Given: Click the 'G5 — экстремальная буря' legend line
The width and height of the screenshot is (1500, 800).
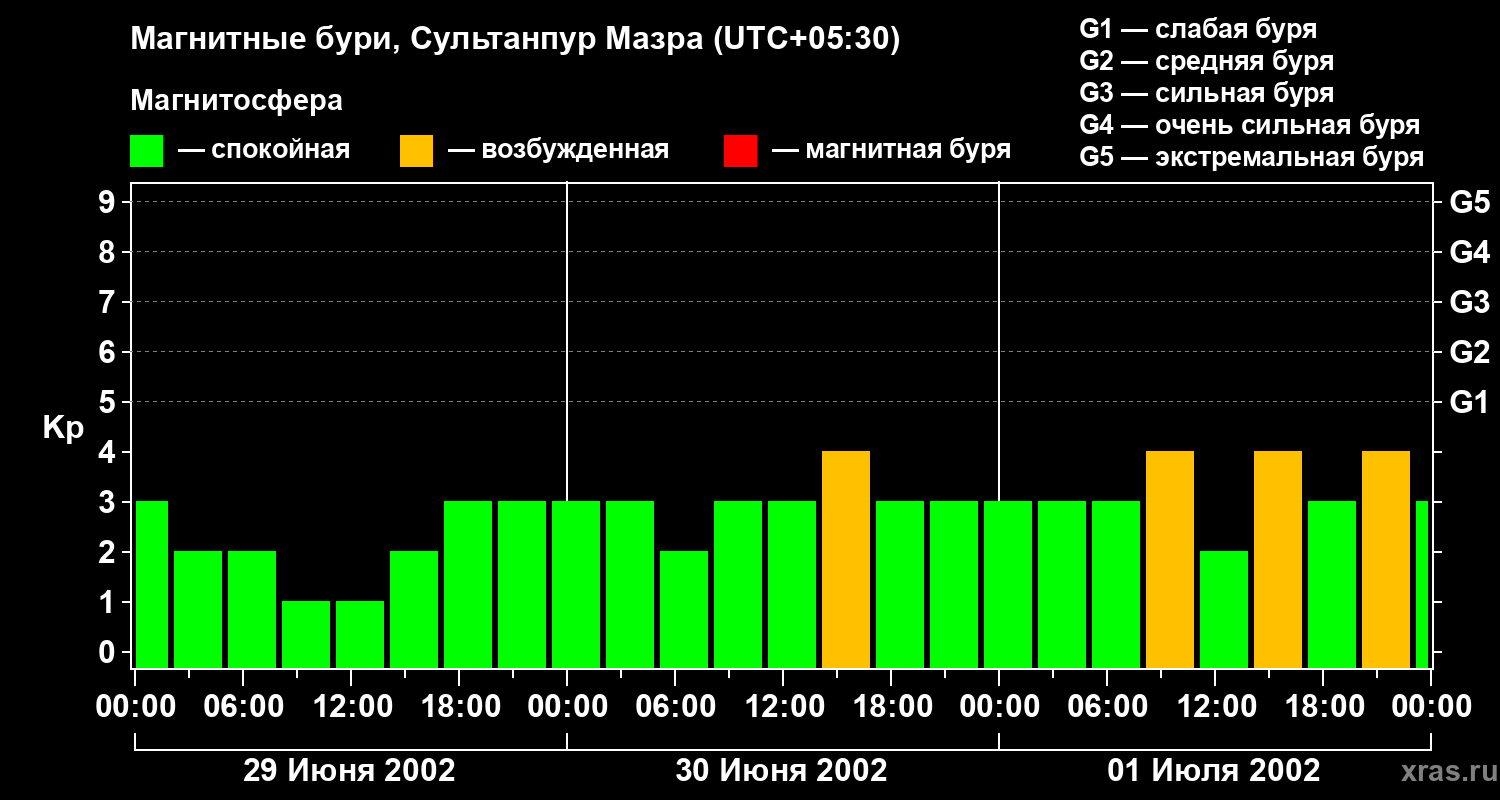Looking at the screenshot, I should (x=1252, y=157).
